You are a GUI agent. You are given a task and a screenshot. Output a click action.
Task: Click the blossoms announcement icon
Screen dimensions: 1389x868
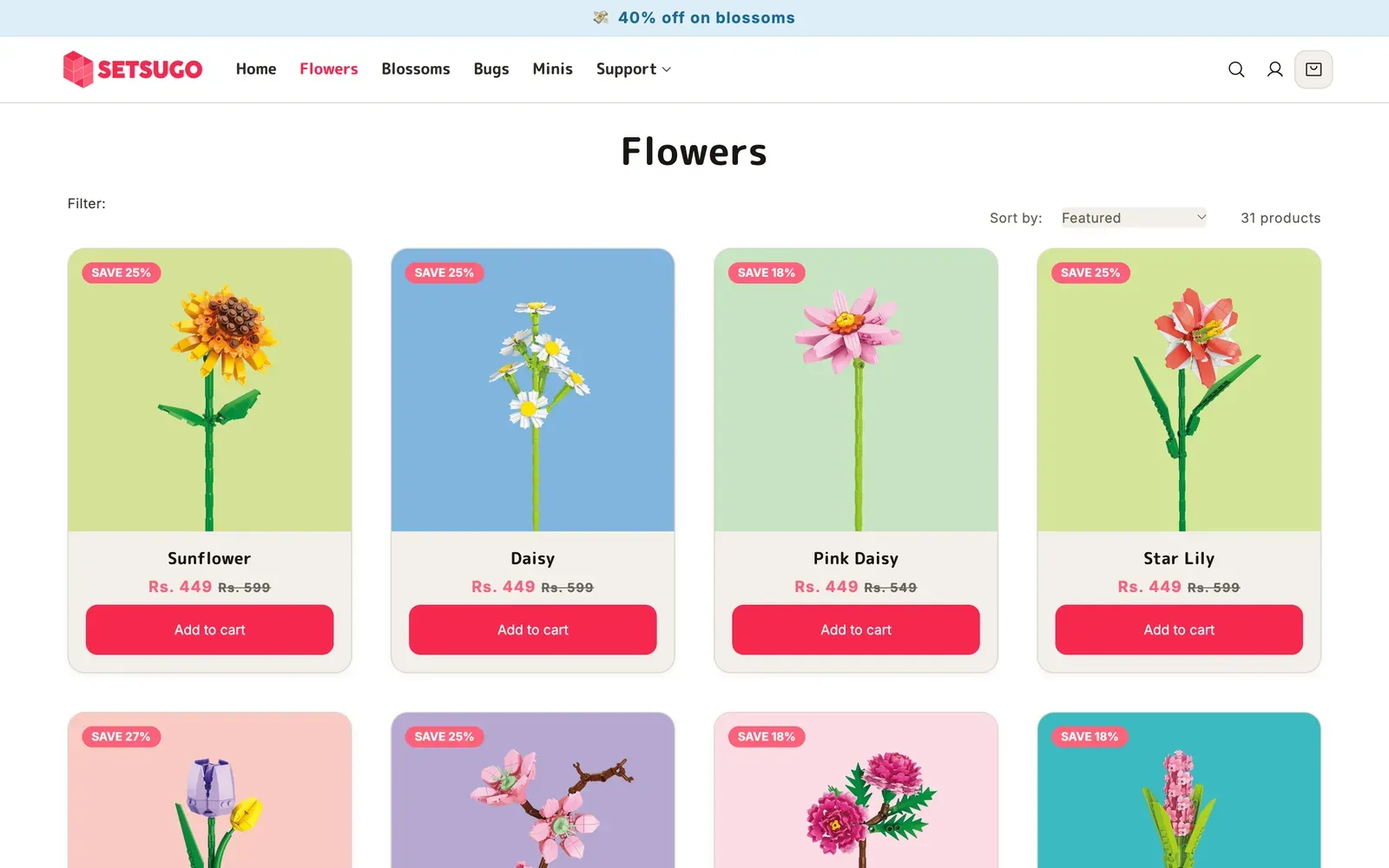[x=601, y=17]
